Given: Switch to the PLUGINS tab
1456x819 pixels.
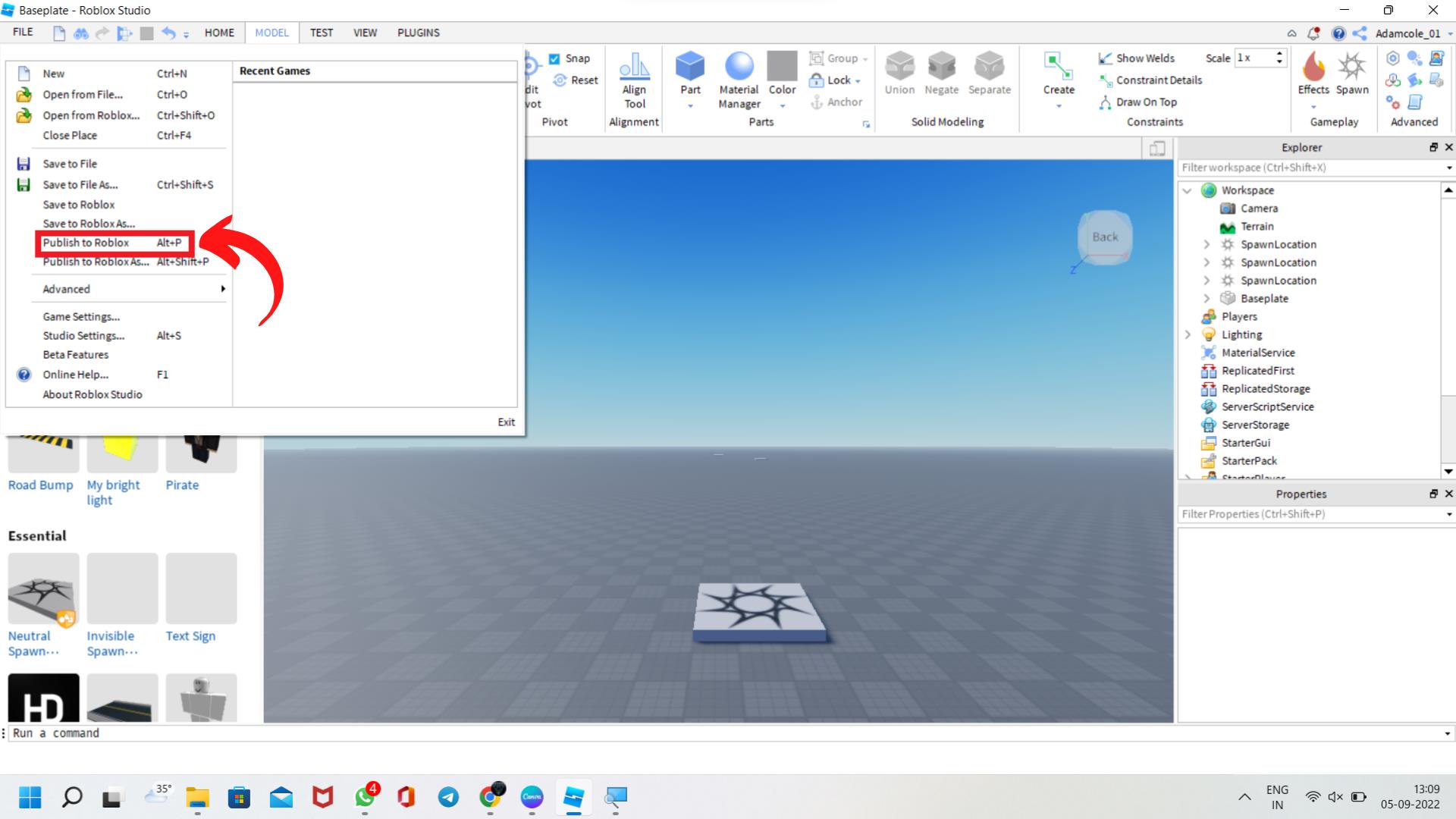Looking at the screenshot, I should click(419, 33).
